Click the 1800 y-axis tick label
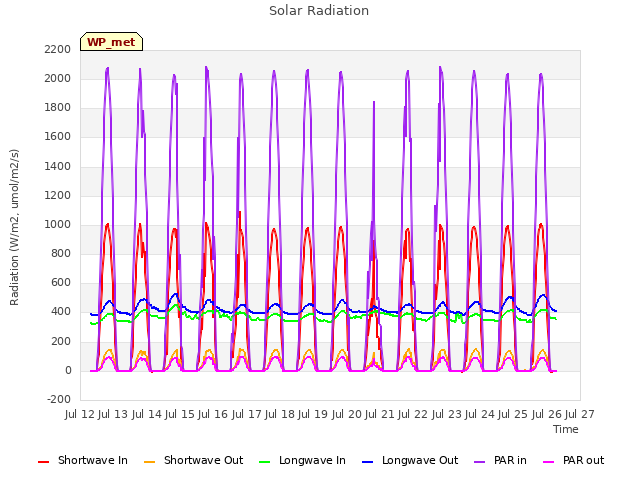 58,108
